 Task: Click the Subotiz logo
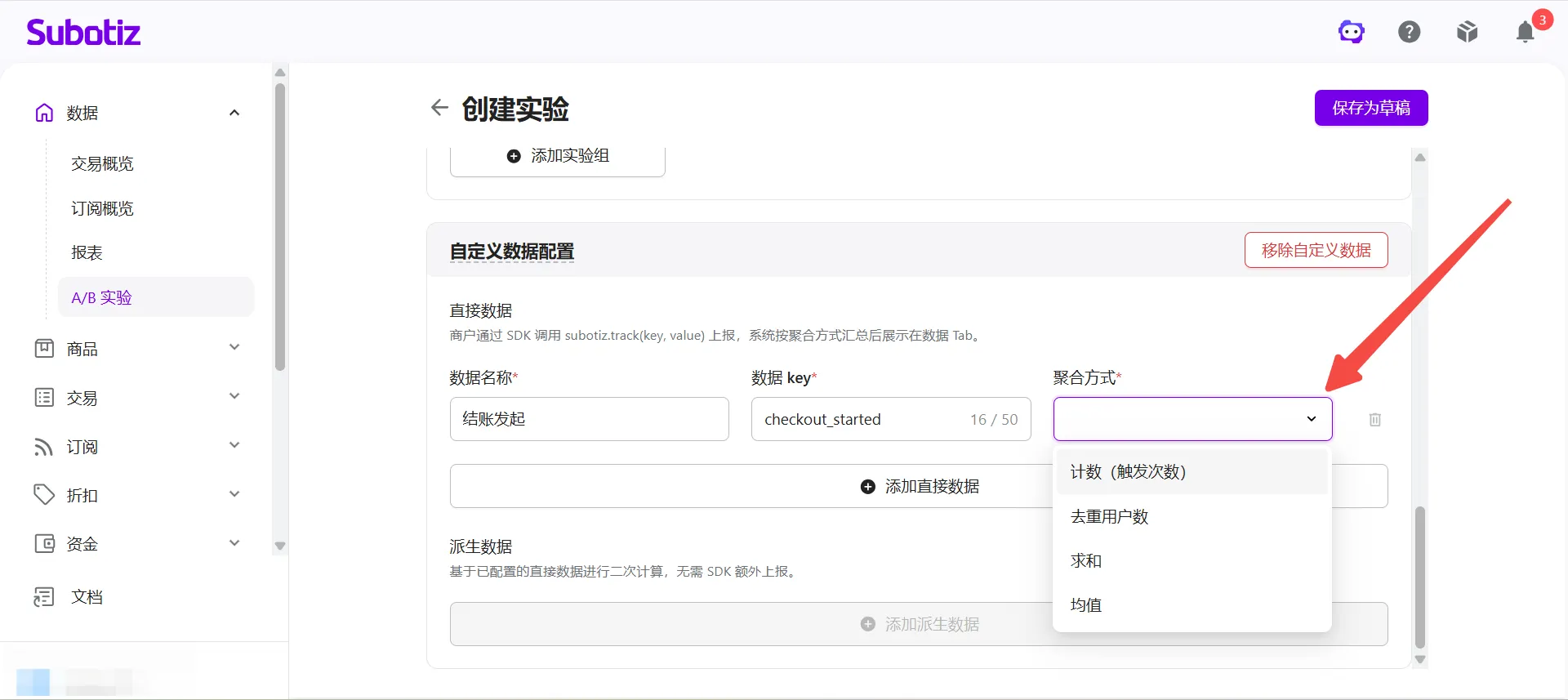[83, 32]
